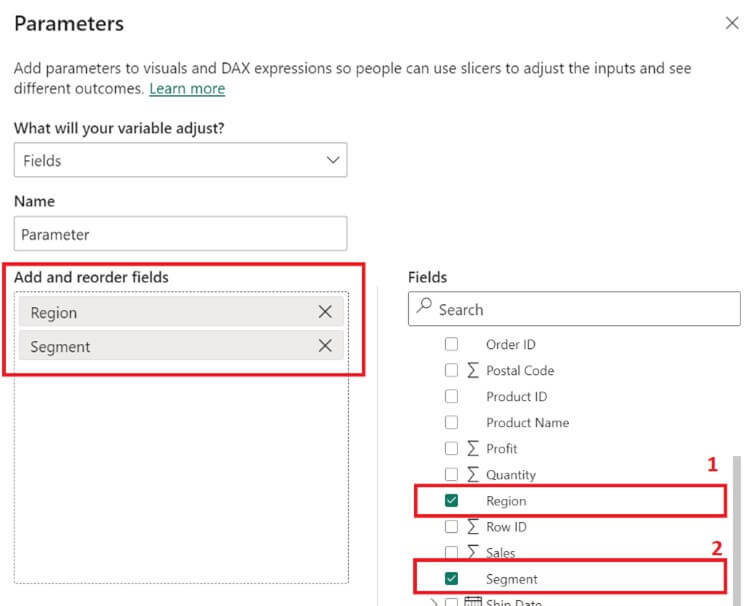Viewport: 754px width, 606px height.
Task: Click the calendar icon beside Ship Date
Action: point(473,601)
